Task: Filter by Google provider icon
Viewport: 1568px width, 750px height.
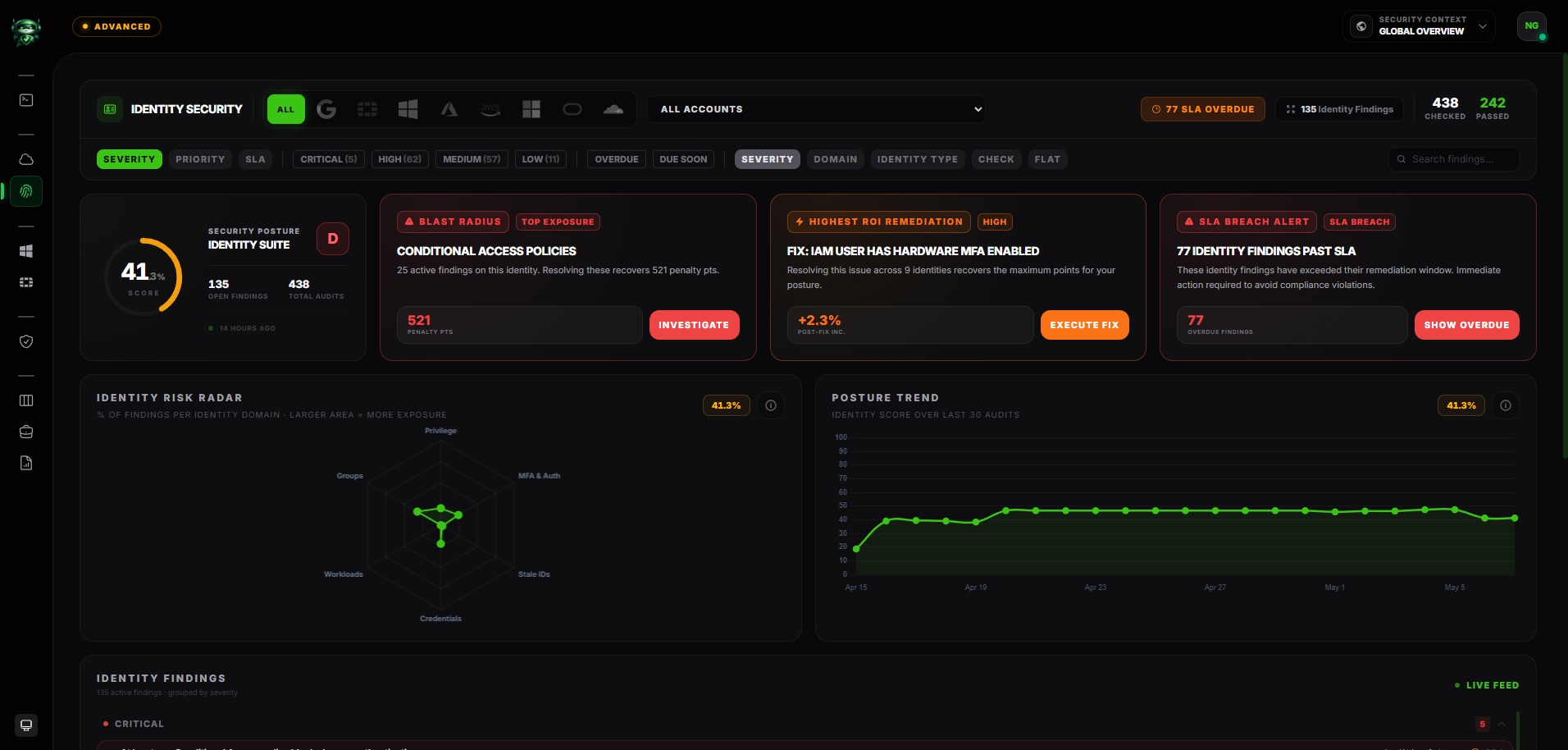Action: (x=326, y=109)
